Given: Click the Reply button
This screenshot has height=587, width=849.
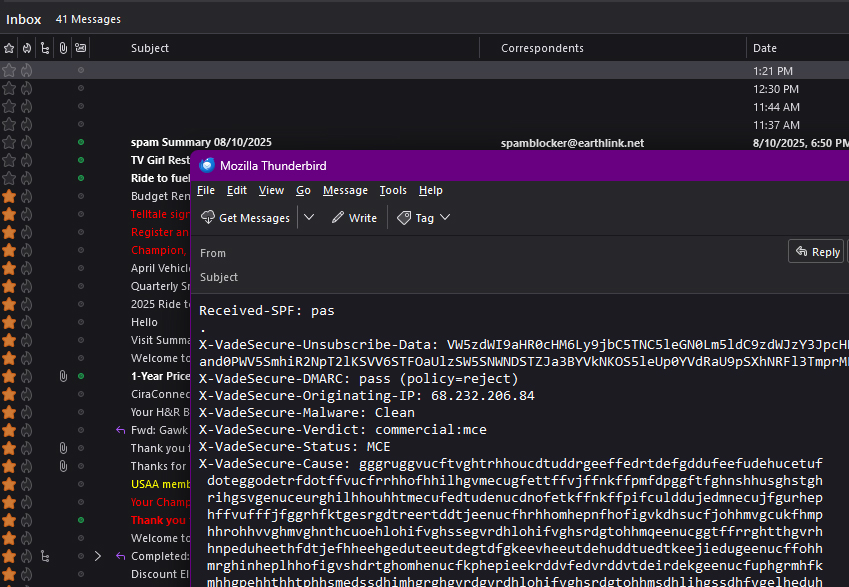Looking at the screenshot, I should [x=815, y=252].
